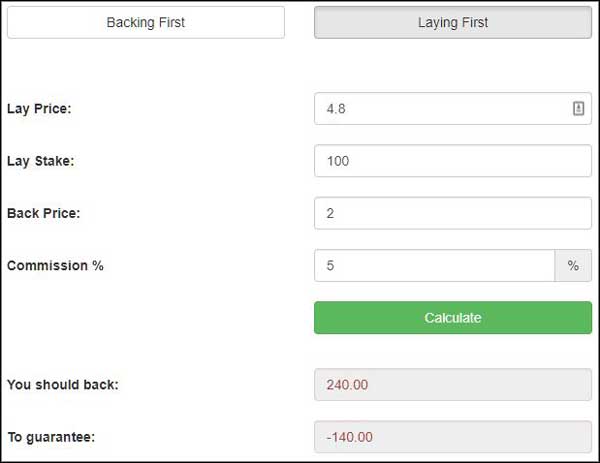Click the You should back label
Screen dimensions: 600x463
63,385
